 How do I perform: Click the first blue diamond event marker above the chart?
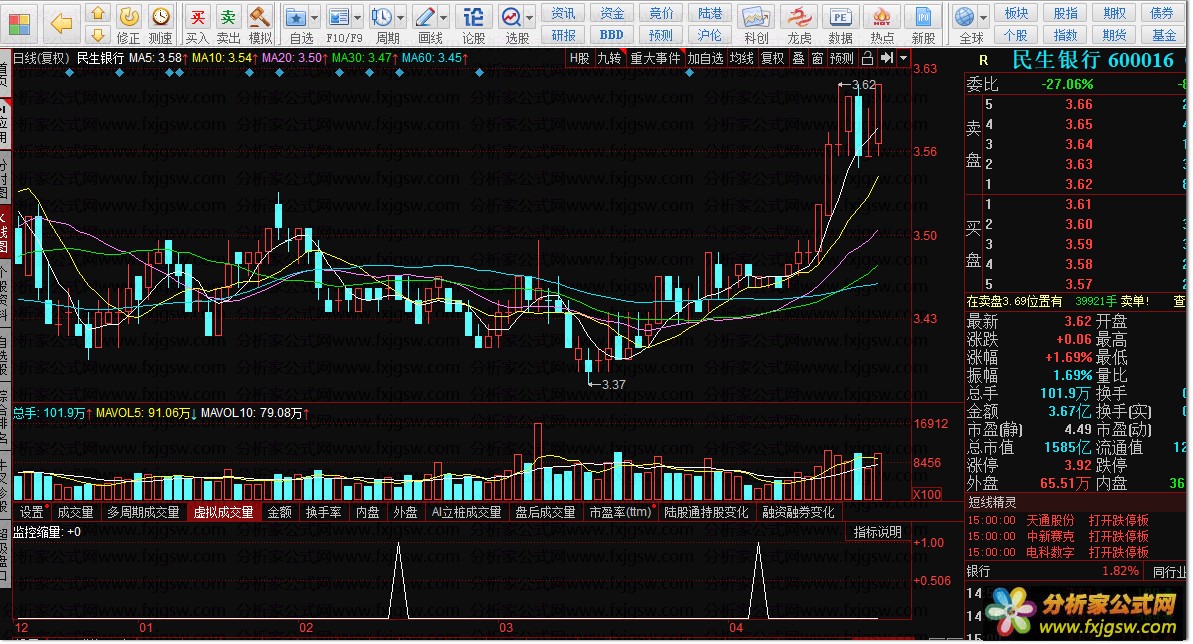click(x=70, y=72)
